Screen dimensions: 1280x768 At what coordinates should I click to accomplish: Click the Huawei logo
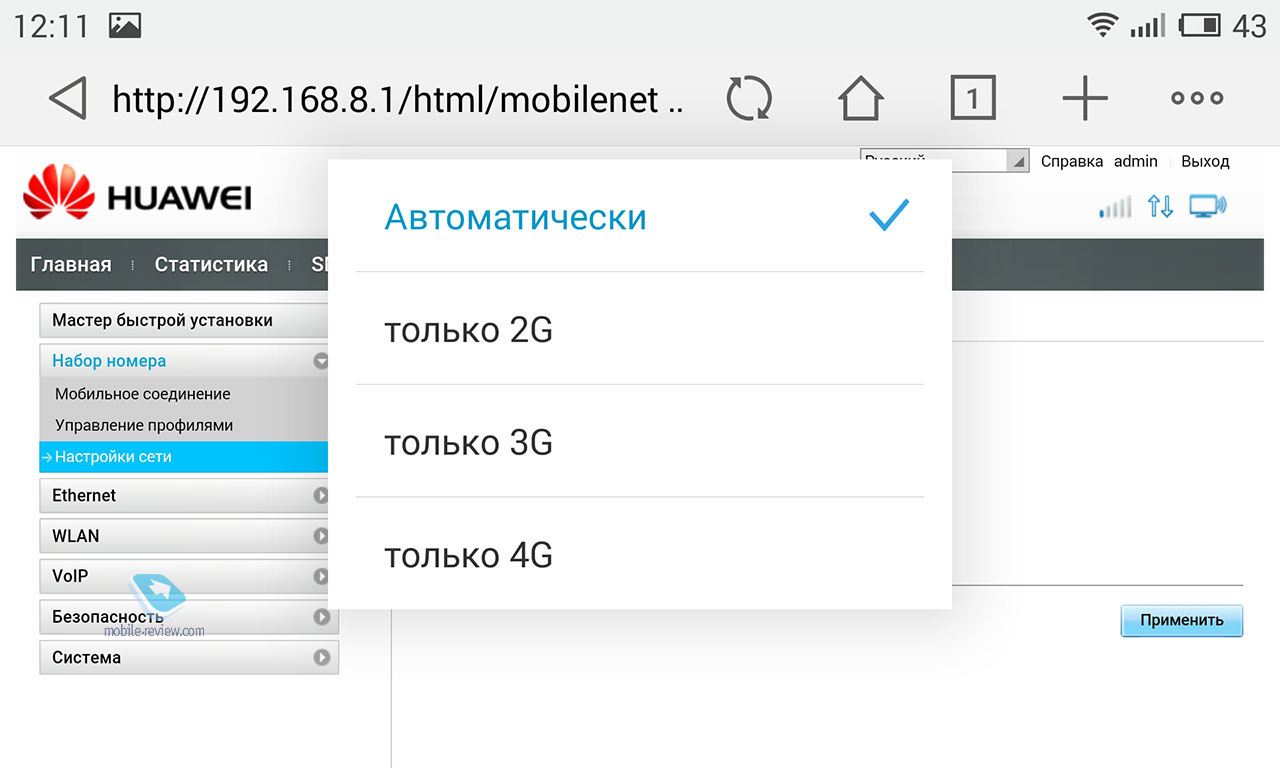(x=137, y=193)
